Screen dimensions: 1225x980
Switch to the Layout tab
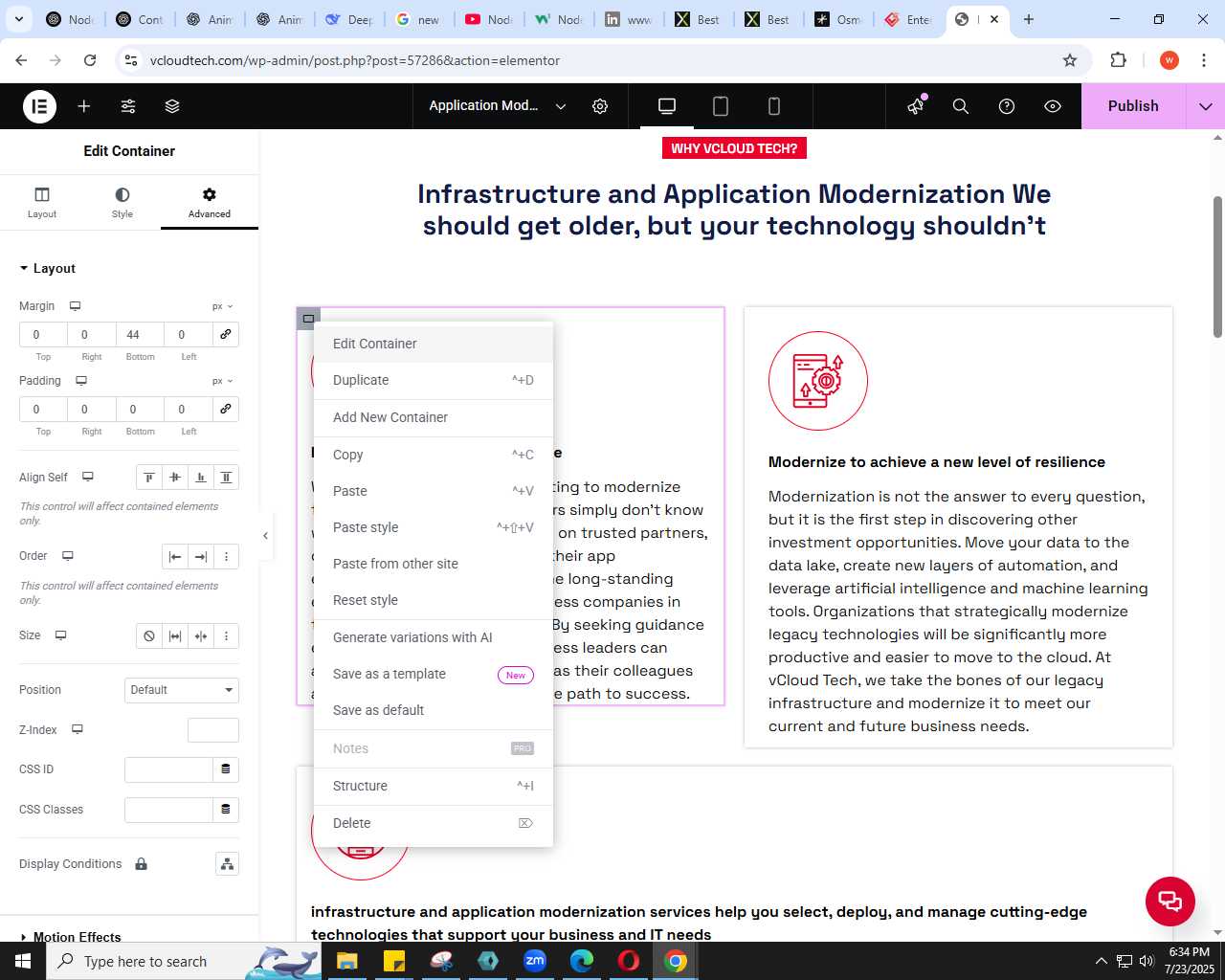tap(42, 202)
